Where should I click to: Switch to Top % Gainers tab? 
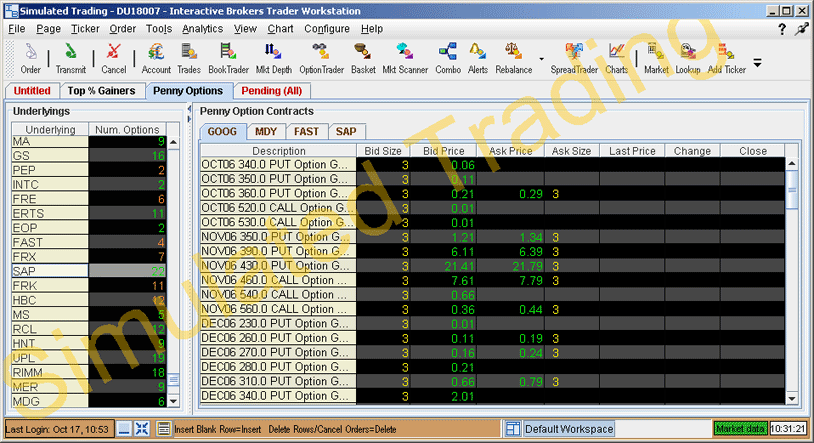click(101, 91)
